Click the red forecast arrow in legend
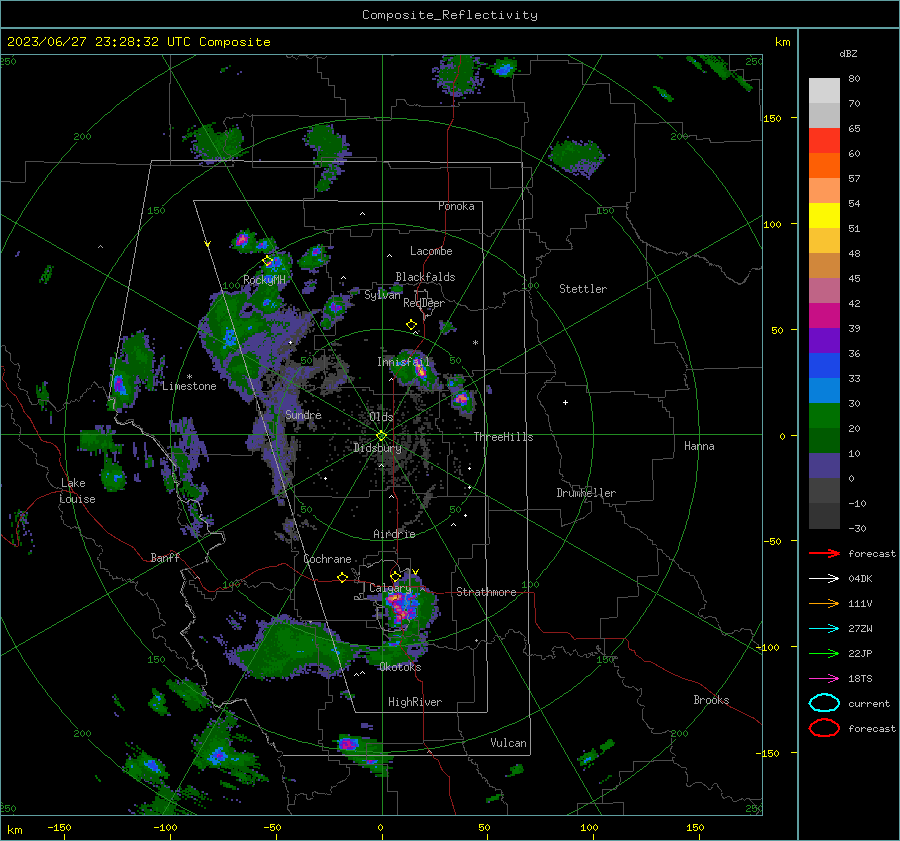The image size is (900, 841). click(824, 553)
